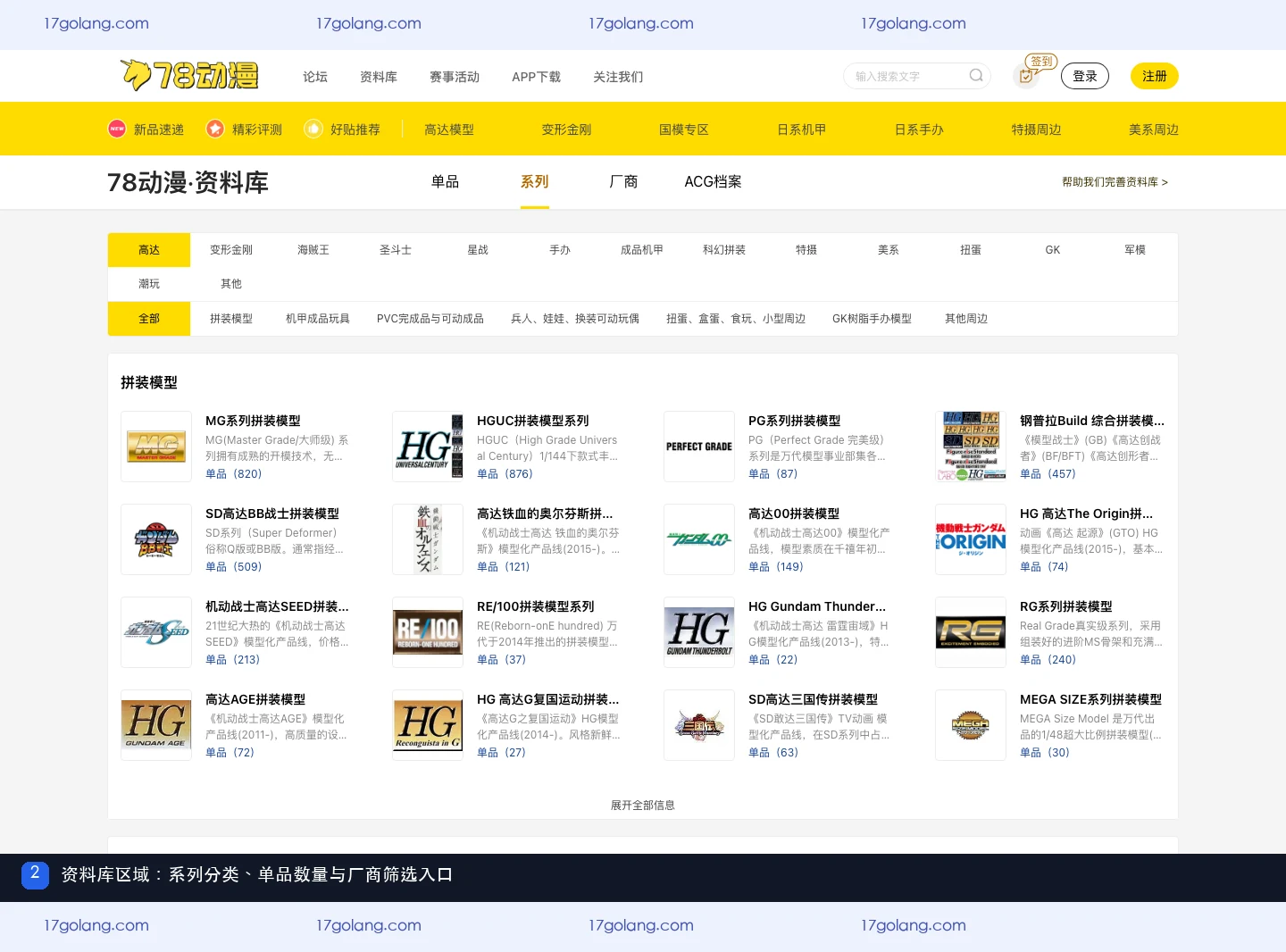Click 帮助我们完善资料库 link

click(1115, 182)
